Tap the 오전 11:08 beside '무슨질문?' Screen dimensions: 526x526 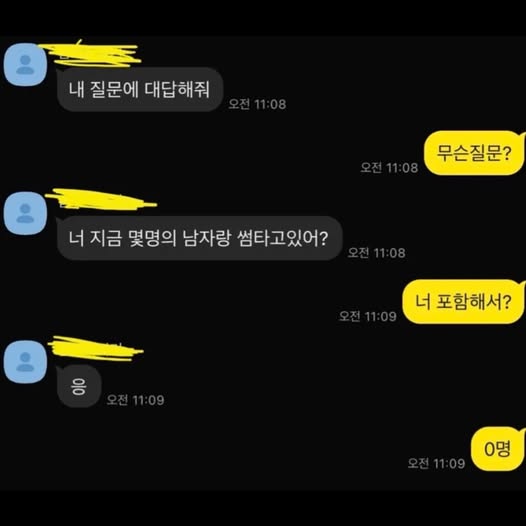tap(389, 167)
